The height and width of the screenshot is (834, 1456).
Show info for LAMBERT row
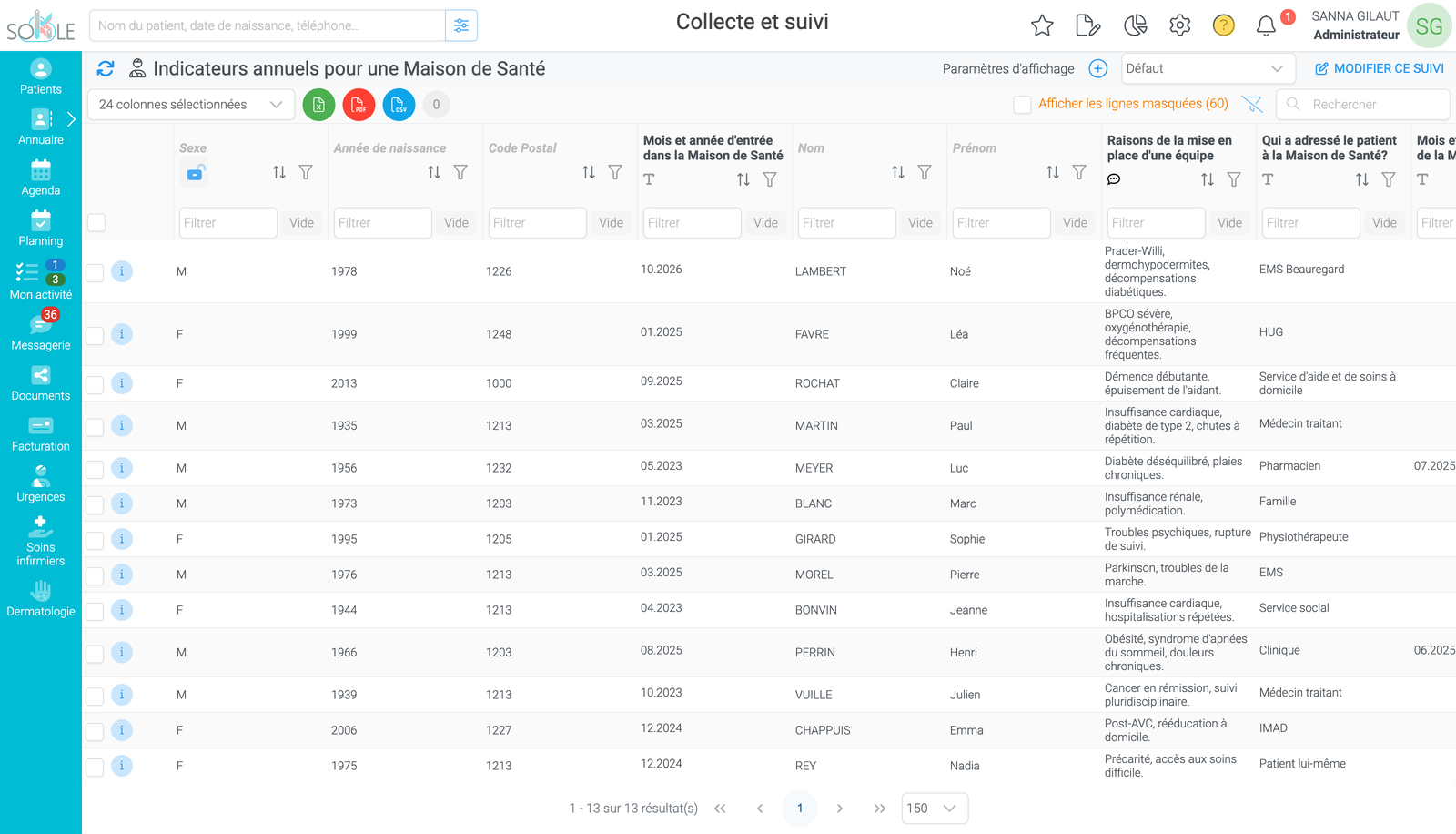click(122, 271)
